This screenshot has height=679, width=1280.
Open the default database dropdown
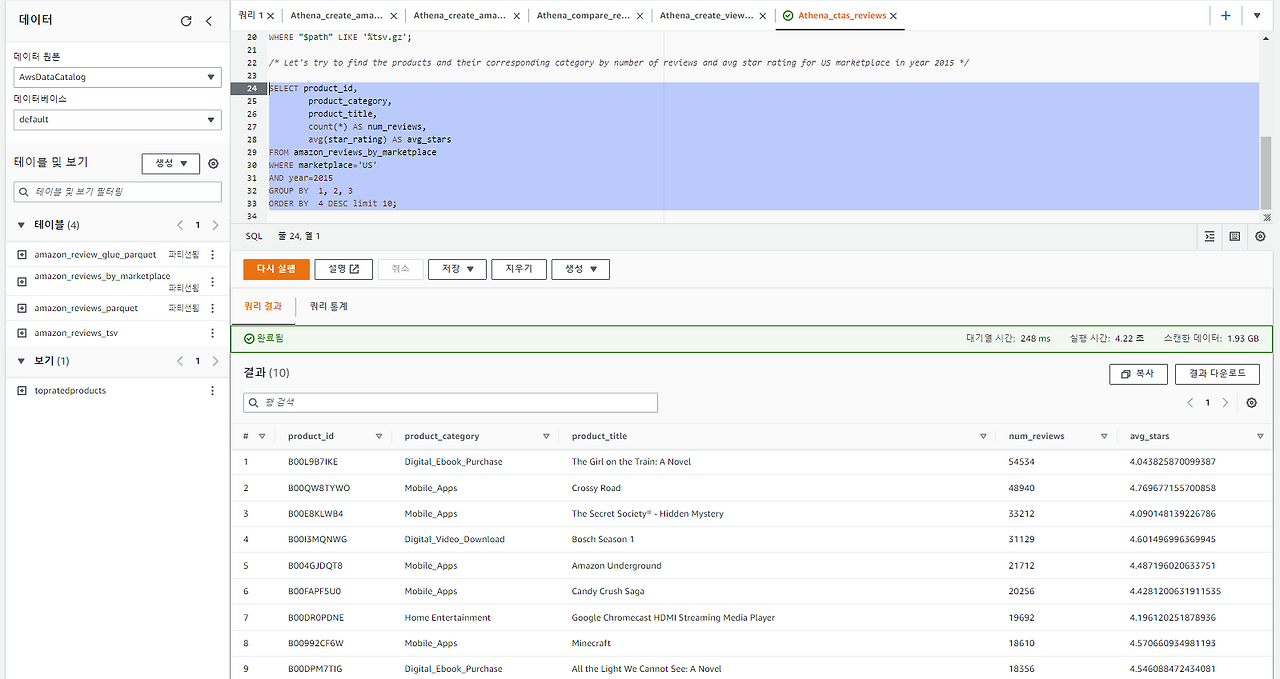[116, 119]
